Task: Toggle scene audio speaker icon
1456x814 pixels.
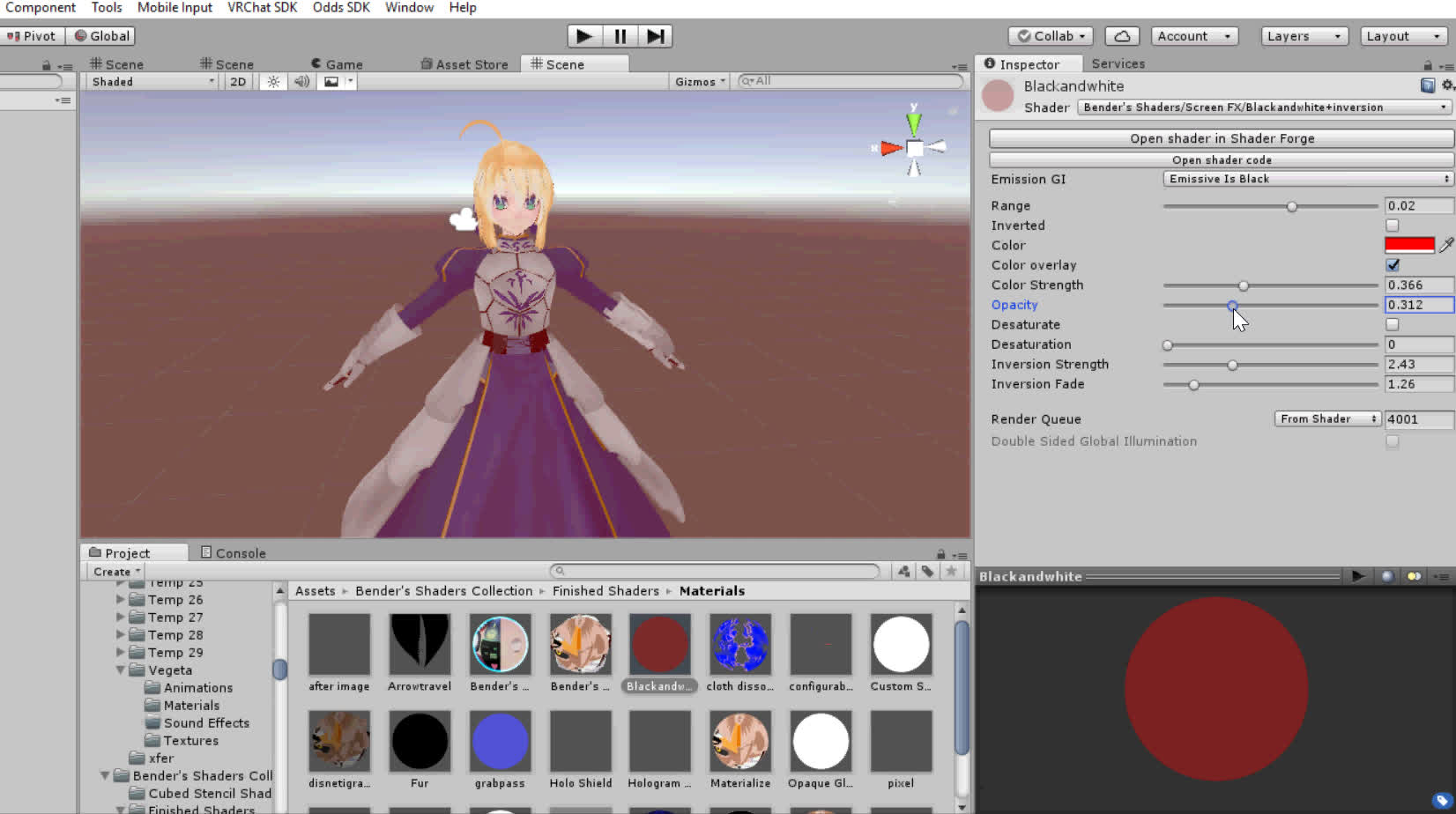Action: [x=301, y=81]
